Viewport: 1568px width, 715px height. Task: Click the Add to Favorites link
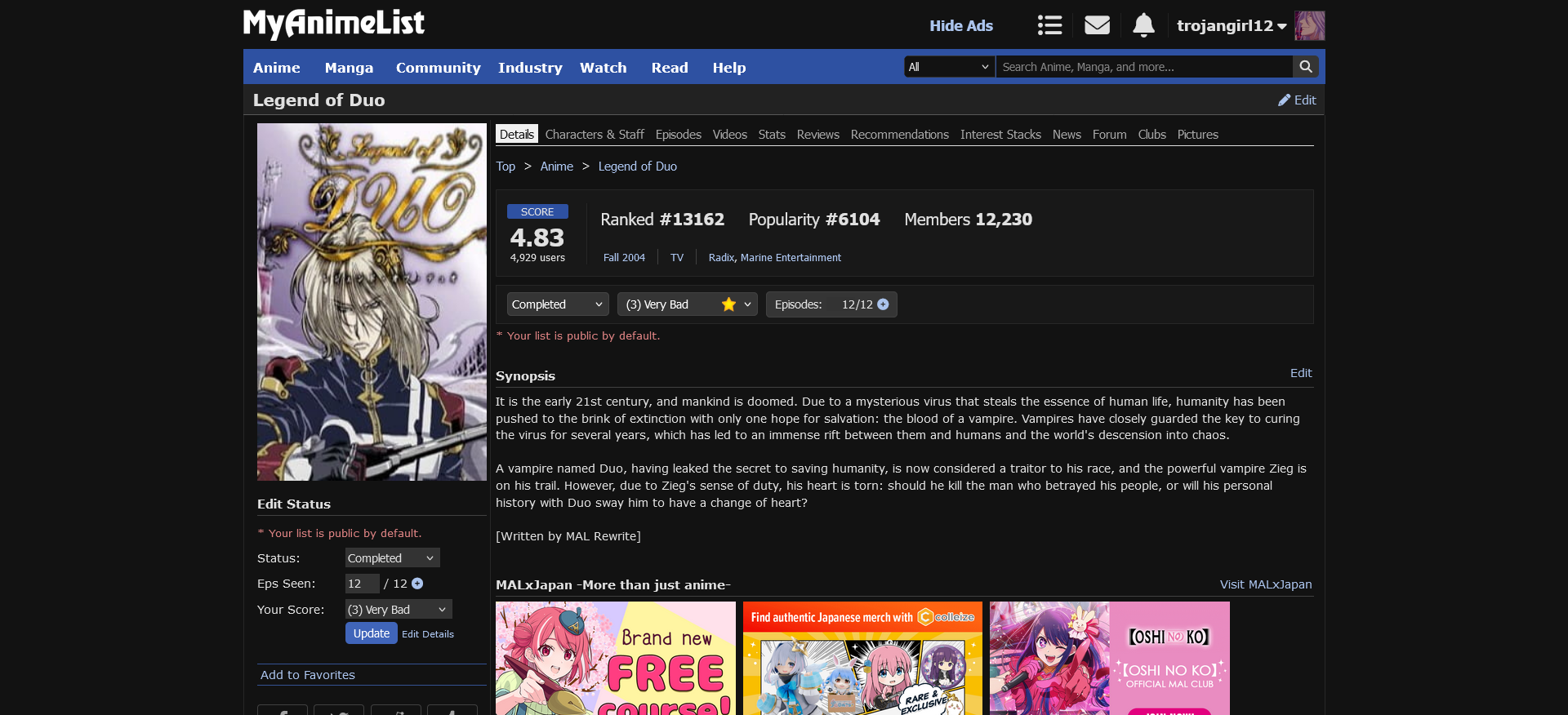point(307,675)
